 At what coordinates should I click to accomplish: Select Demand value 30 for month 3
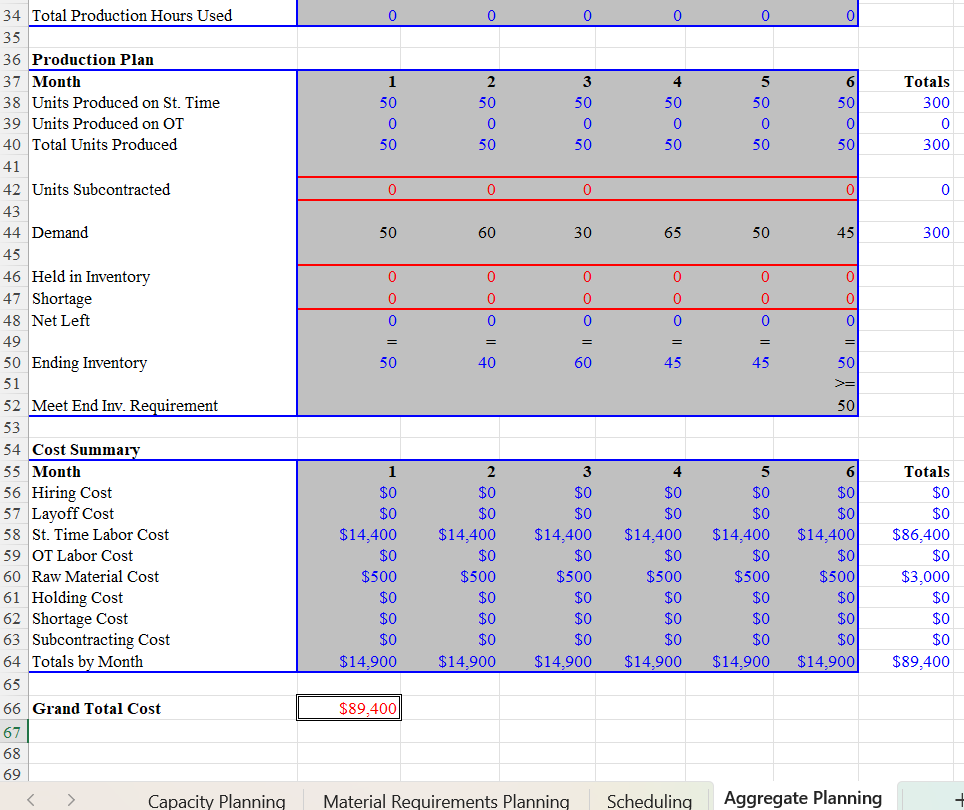[583, 233]
